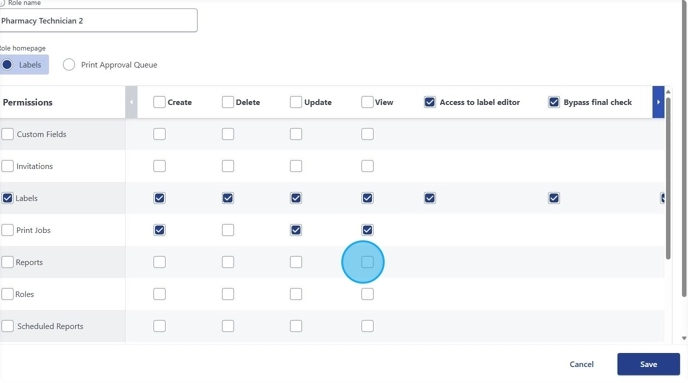Disable Create permission for Print Jobs

159,230
